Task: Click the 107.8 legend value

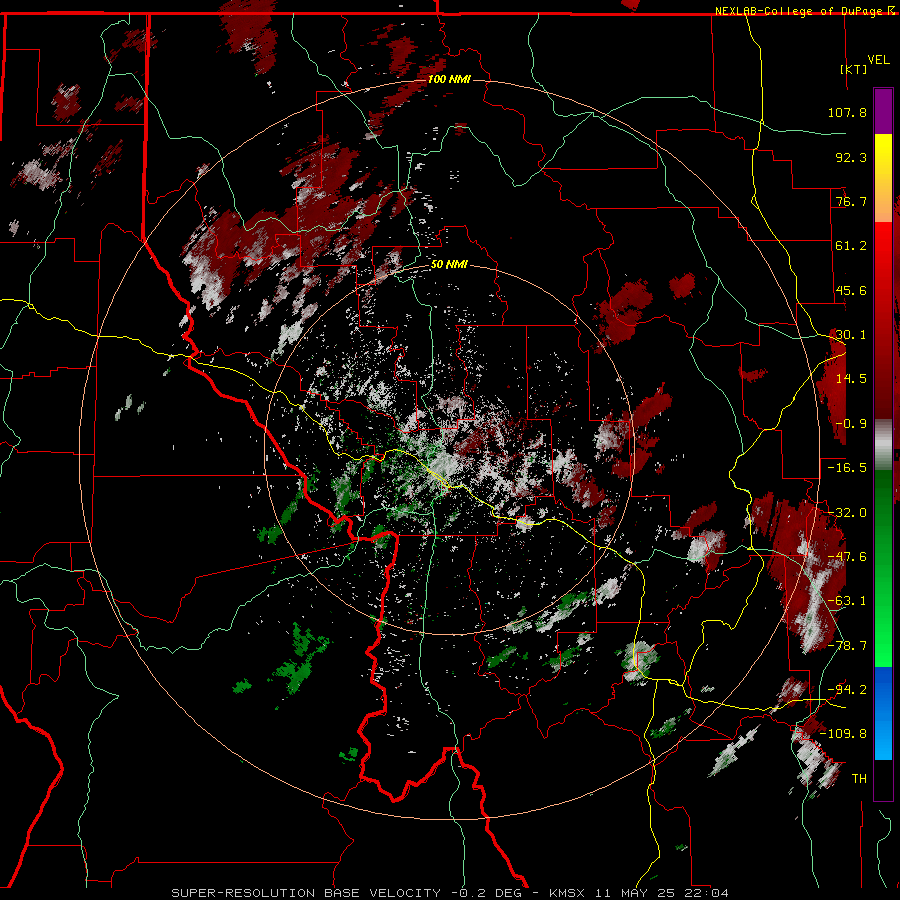Action: [x=847, y=112]
